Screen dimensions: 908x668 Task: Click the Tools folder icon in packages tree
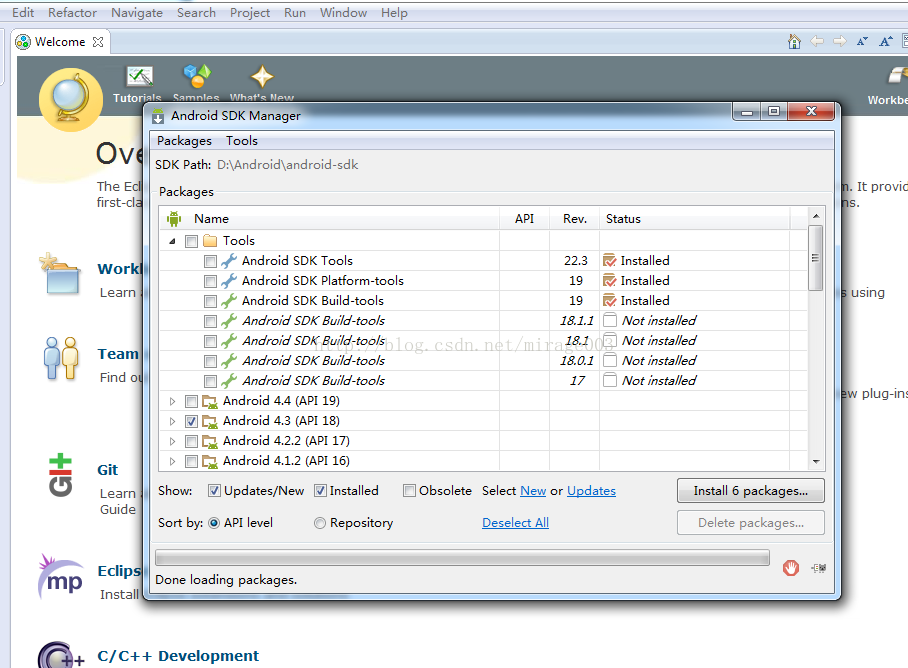coord(210,240)
